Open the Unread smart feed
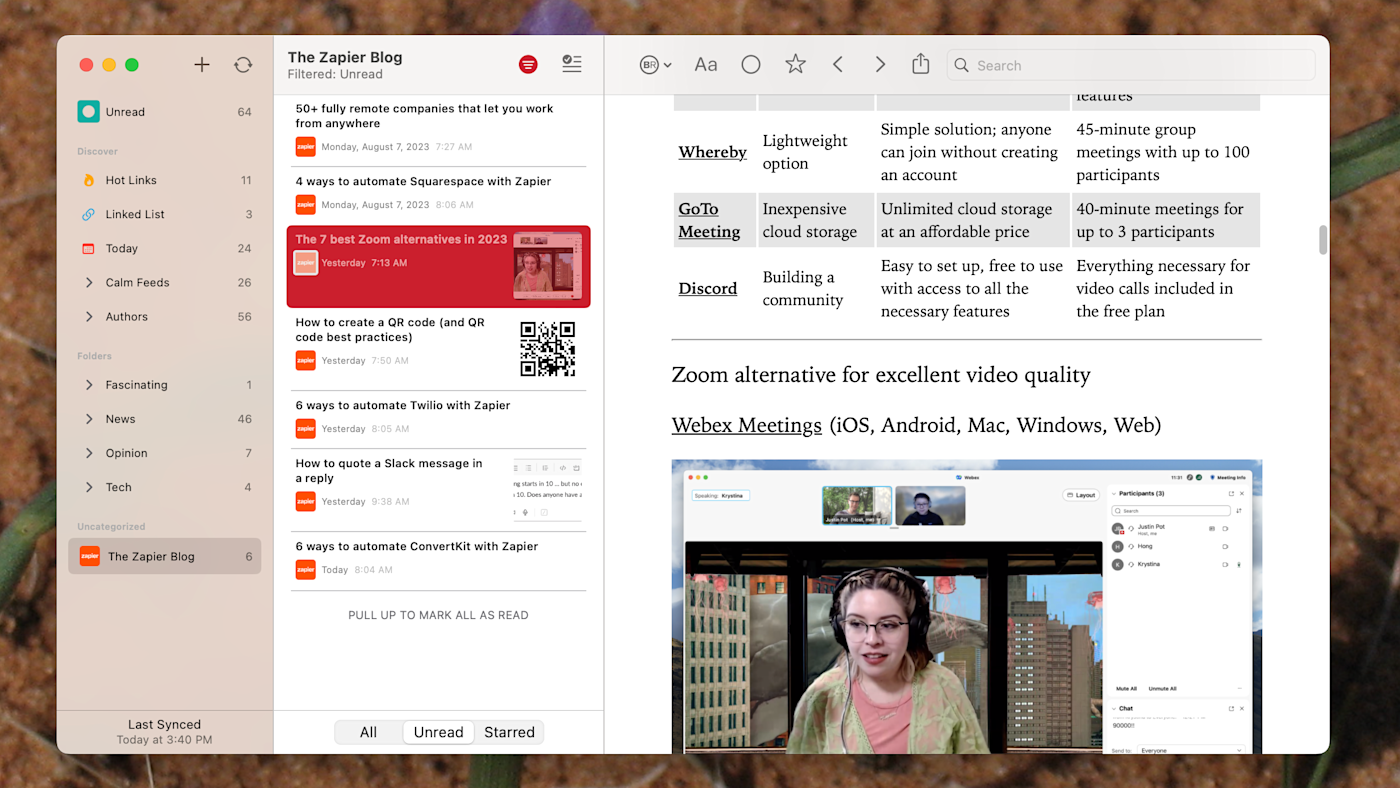The width and height of the screenshot is (1400, 788). coord(165,112)
